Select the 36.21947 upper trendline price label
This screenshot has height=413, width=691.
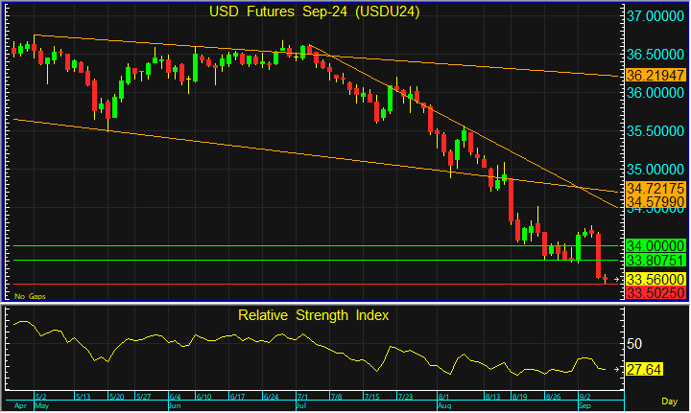click(x=655, y=75)
